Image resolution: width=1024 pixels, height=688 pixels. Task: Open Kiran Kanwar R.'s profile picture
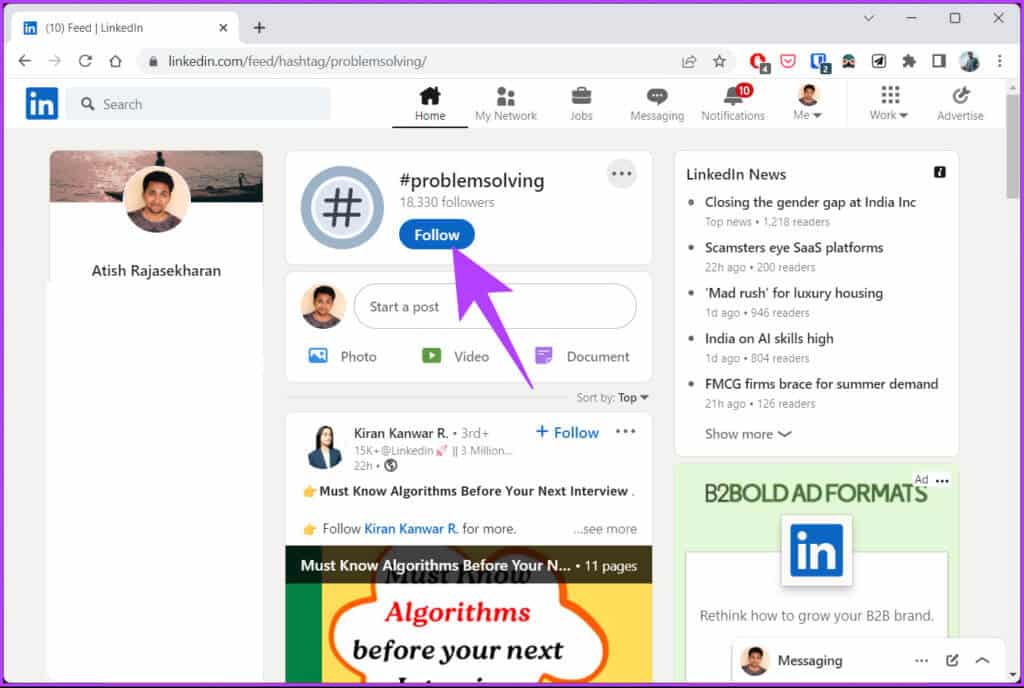(x=325, y=447)
